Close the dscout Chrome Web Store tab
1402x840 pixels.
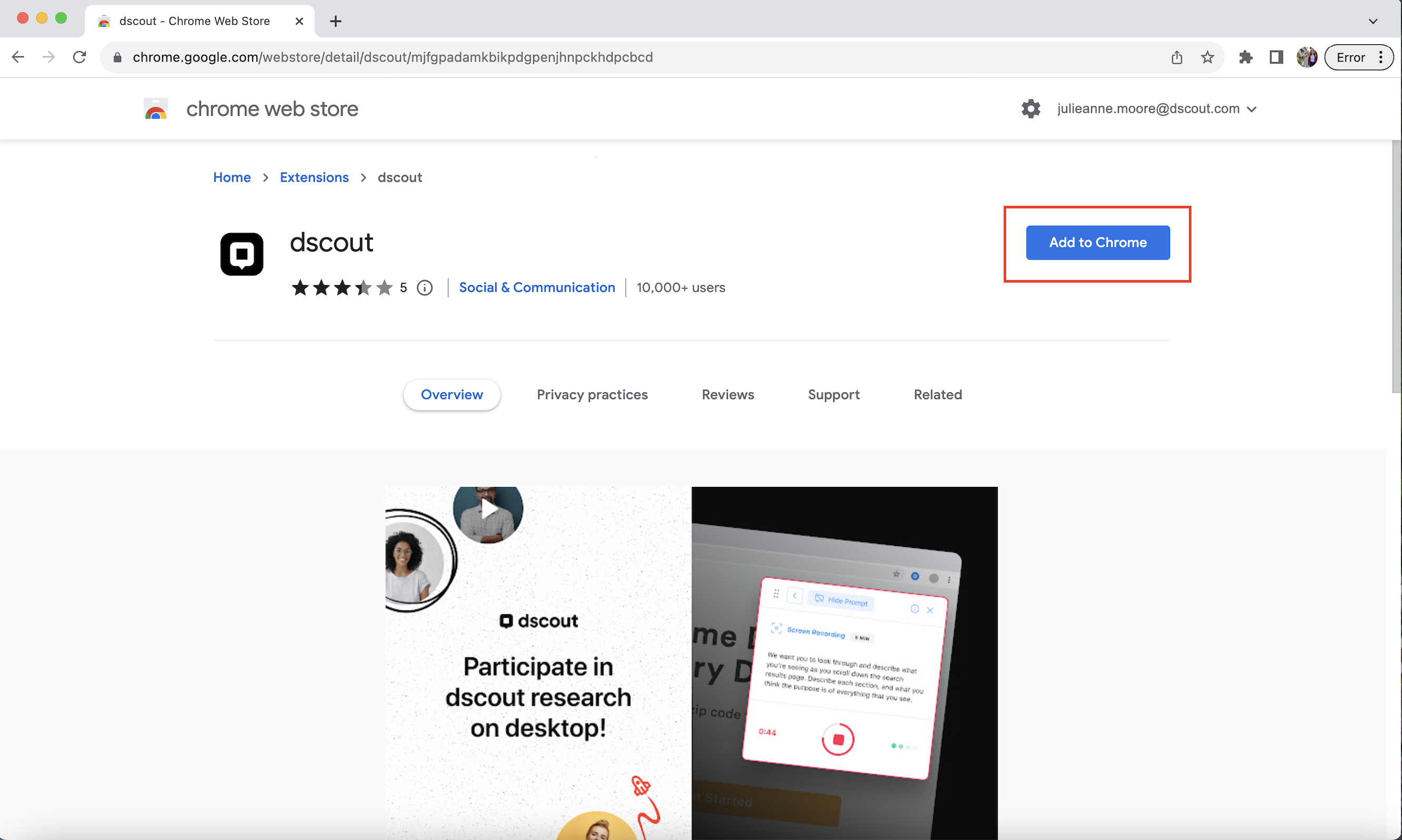(x=299, y=22)
